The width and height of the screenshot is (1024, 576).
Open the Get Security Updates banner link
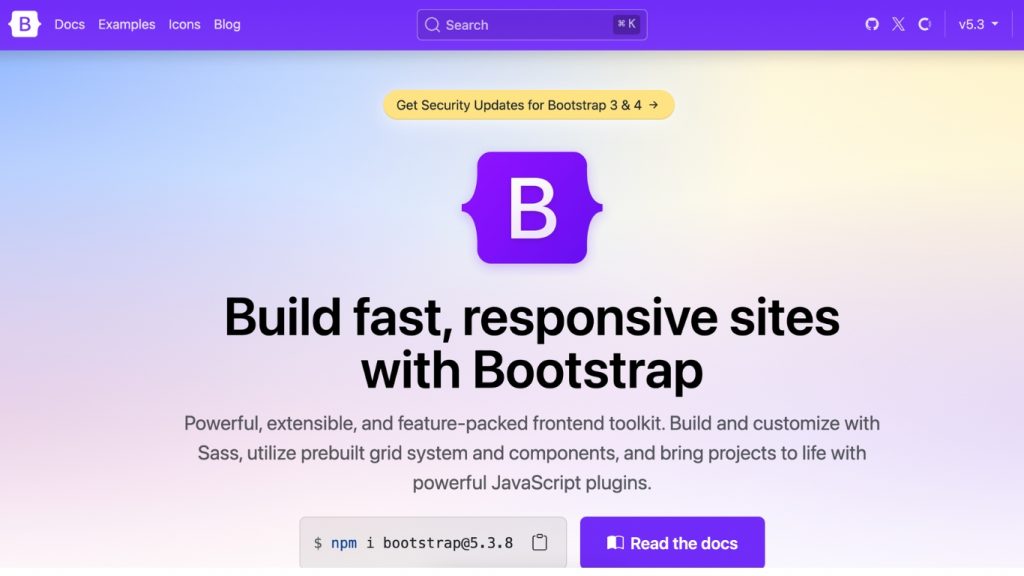coord(528,105)
